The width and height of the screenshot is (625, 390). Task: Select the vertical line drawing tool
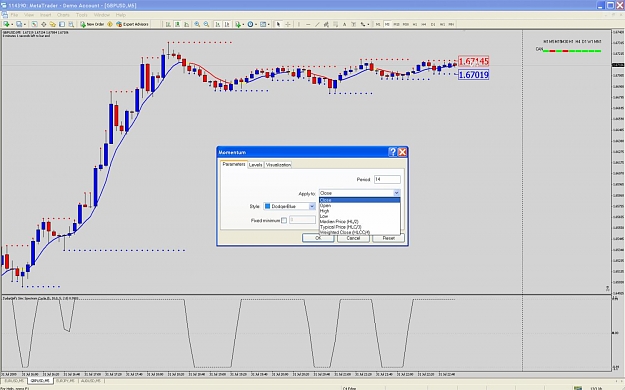299,24
